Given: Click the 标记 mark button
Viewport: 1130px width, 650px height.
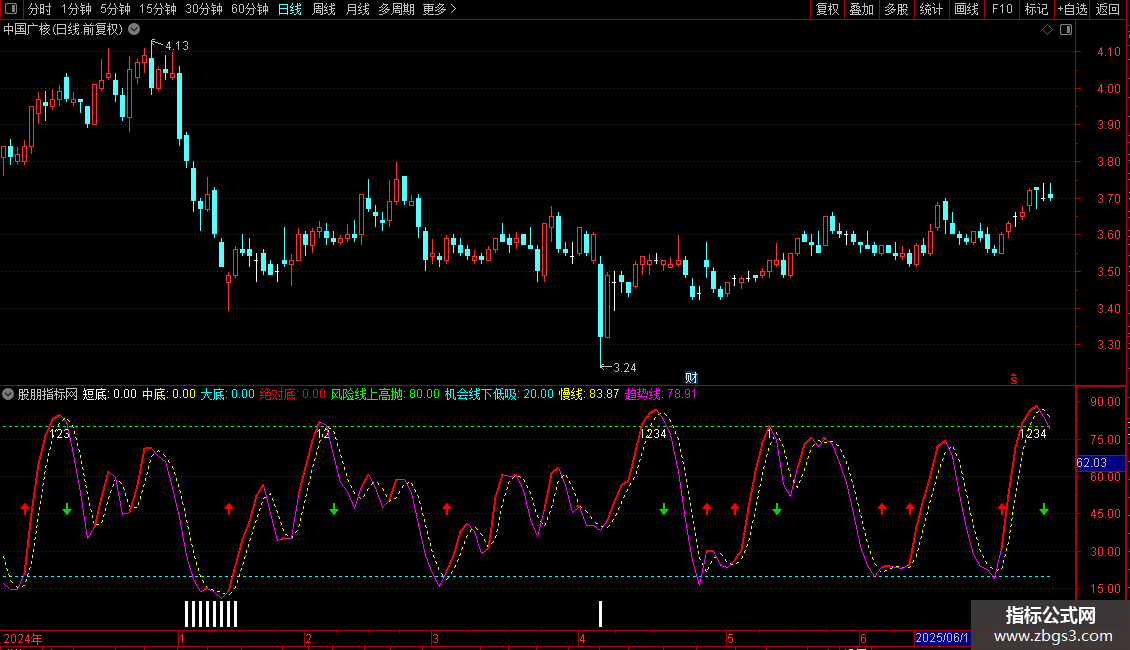Looking at the screenshot, I should pyautogui.click(x=1036, y=9).
